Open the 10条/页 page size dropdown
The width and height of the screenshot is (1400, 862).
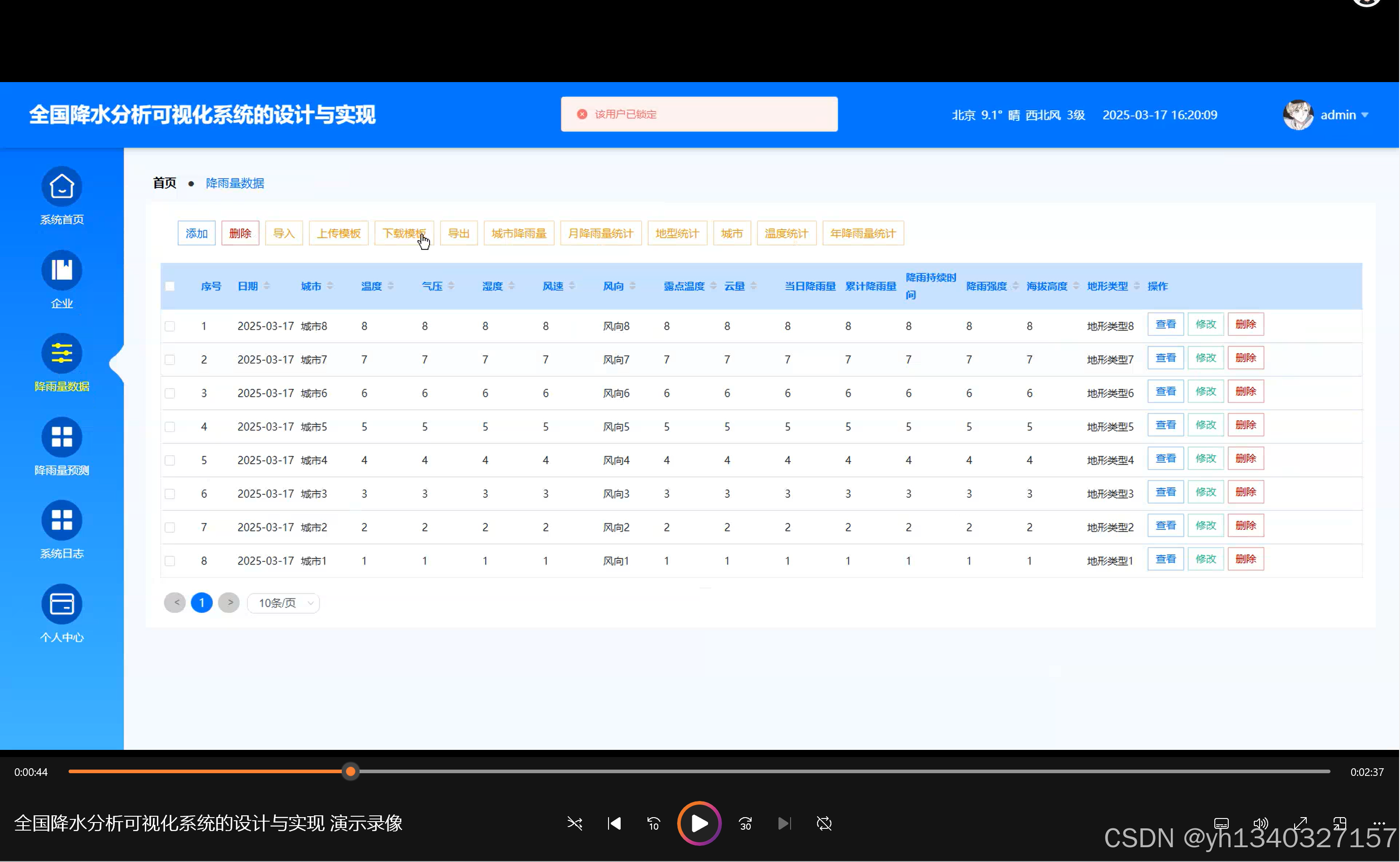(283, 603)
